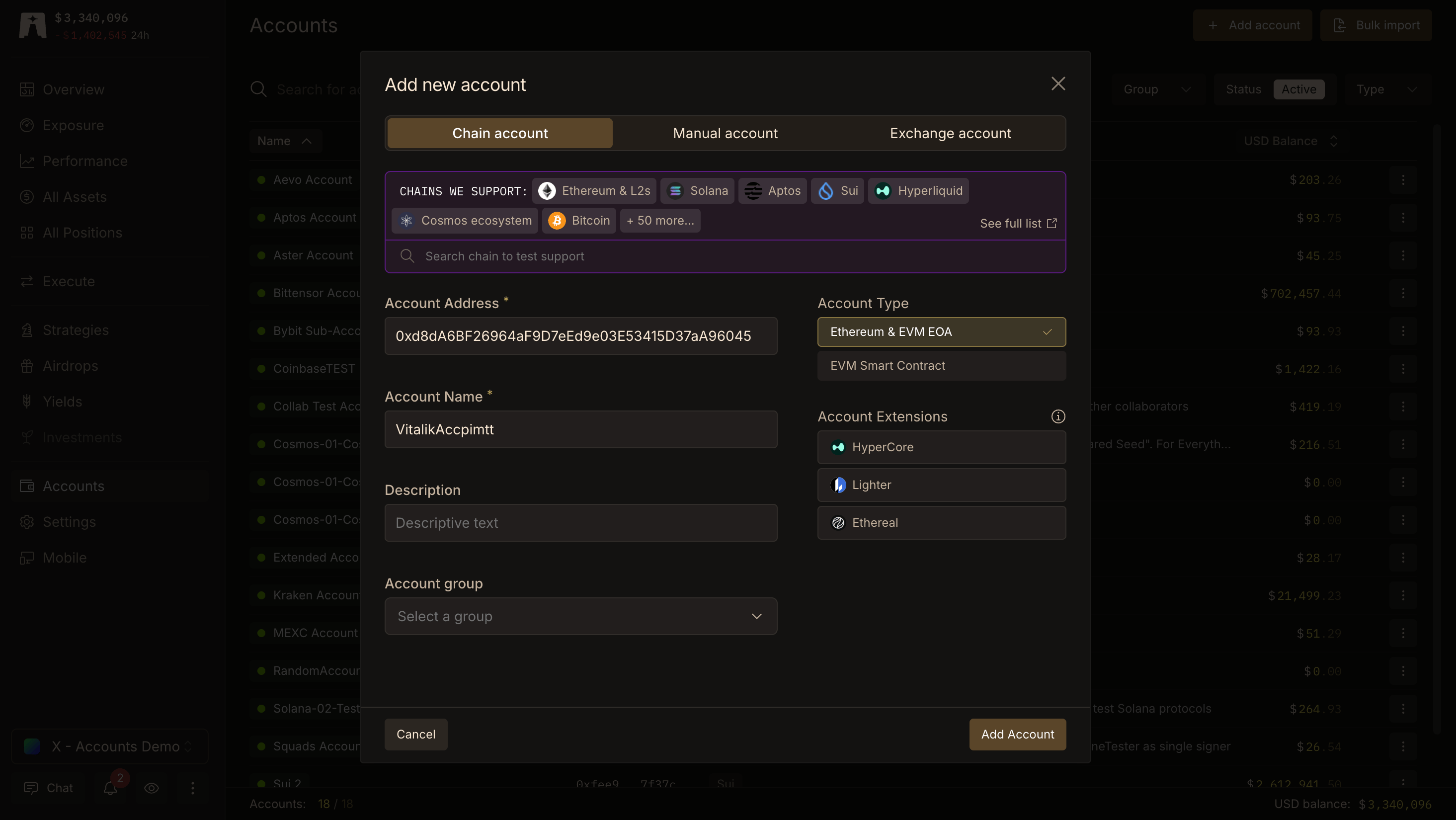Click the Add Account submit button
The image size is (1456, 820).
coord(1017,734)
